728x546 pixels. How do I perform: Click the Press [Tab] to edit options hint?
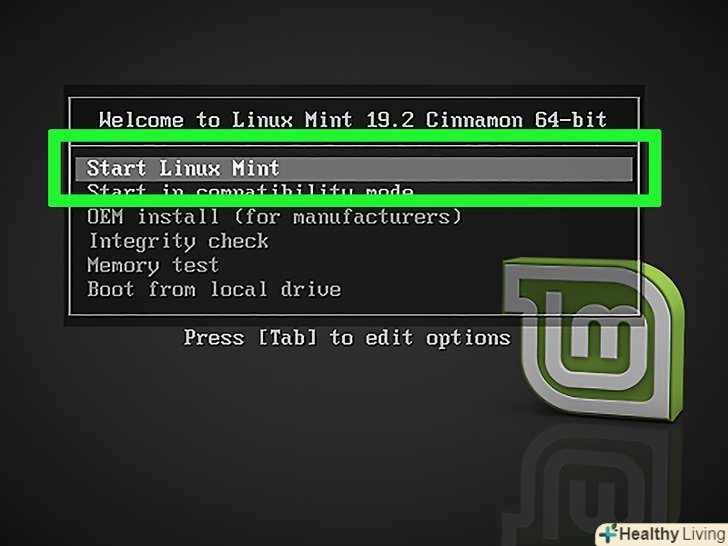click(347, 338)
